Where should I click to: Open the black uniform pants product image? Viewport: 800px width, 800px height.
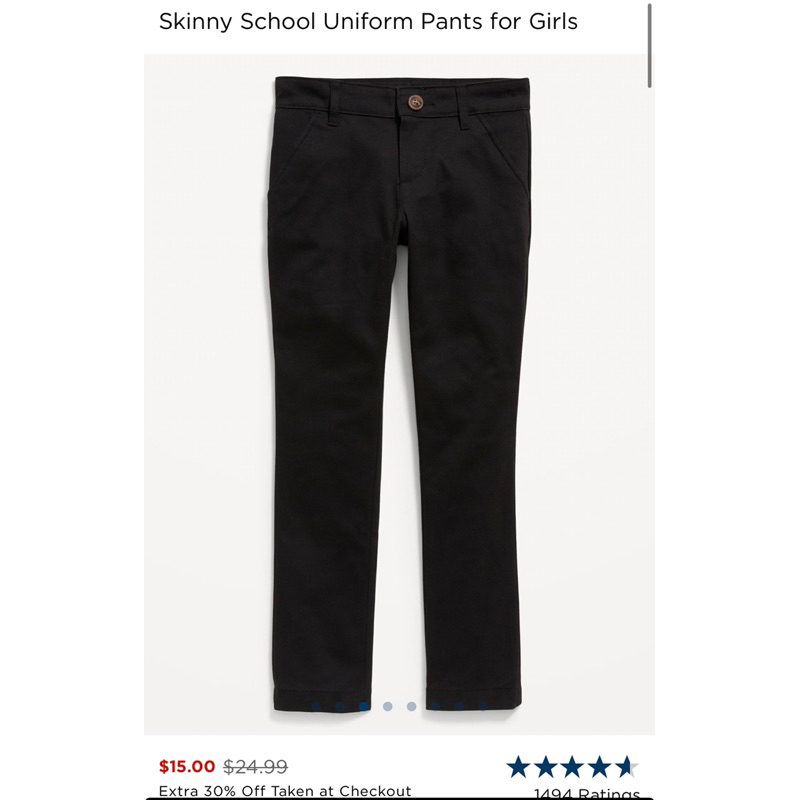[x=399, y=394]
